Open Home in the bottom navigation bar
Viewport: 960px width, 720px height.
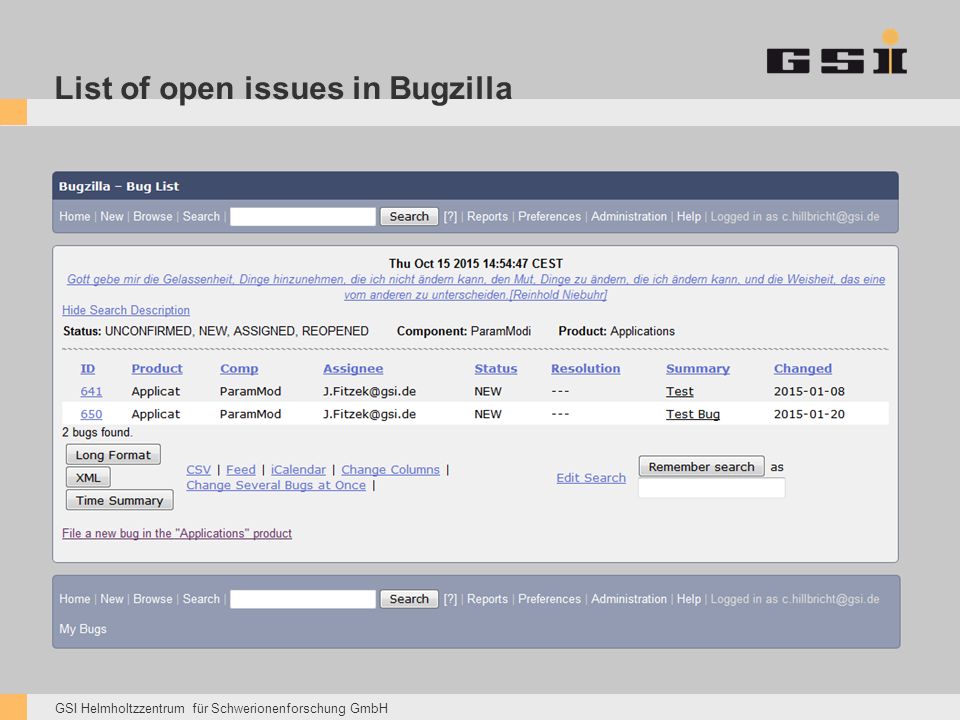click(75, 599)
